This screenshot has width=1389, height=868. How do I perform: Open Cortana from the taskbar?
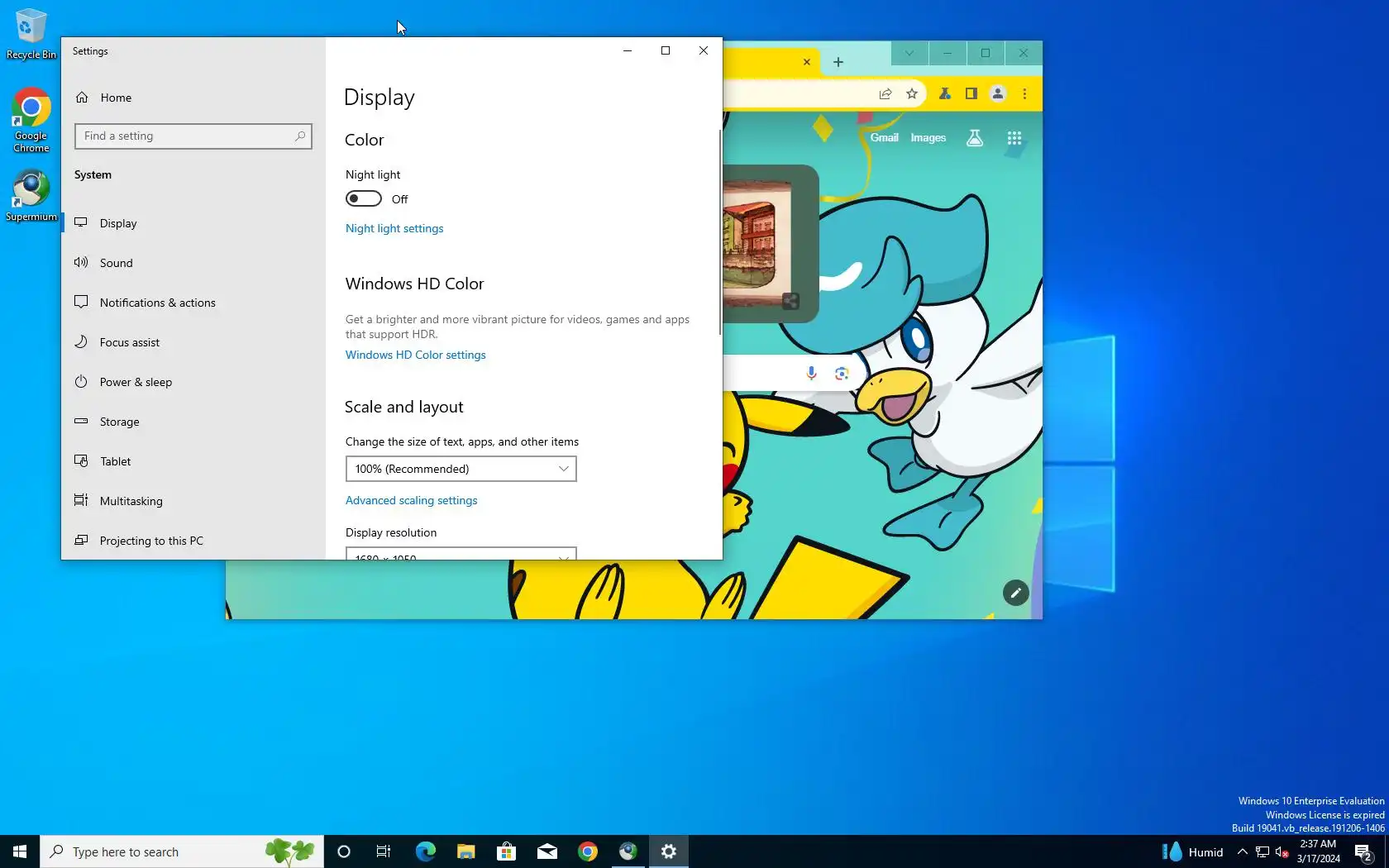(x=344, y=851)
